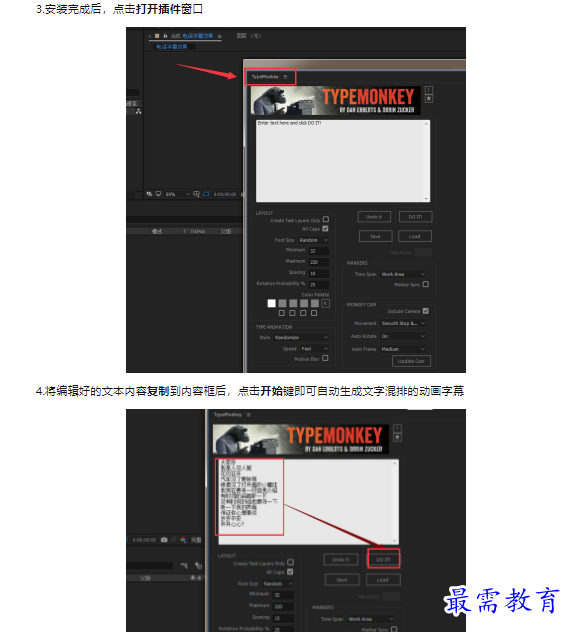Screen dimensions: 568x632
Task: Select the 图层 (无) layer tab
Action: [248, 36]
